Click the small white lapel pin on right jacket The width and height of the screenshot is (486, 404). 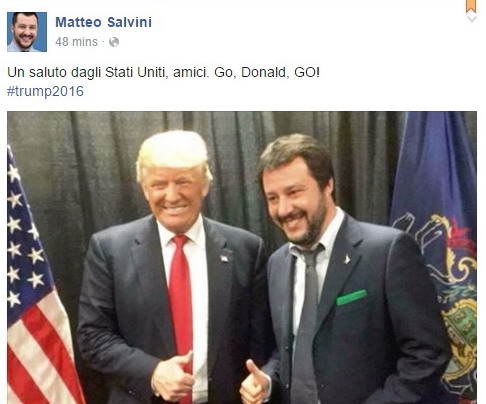tap(347, 259)
